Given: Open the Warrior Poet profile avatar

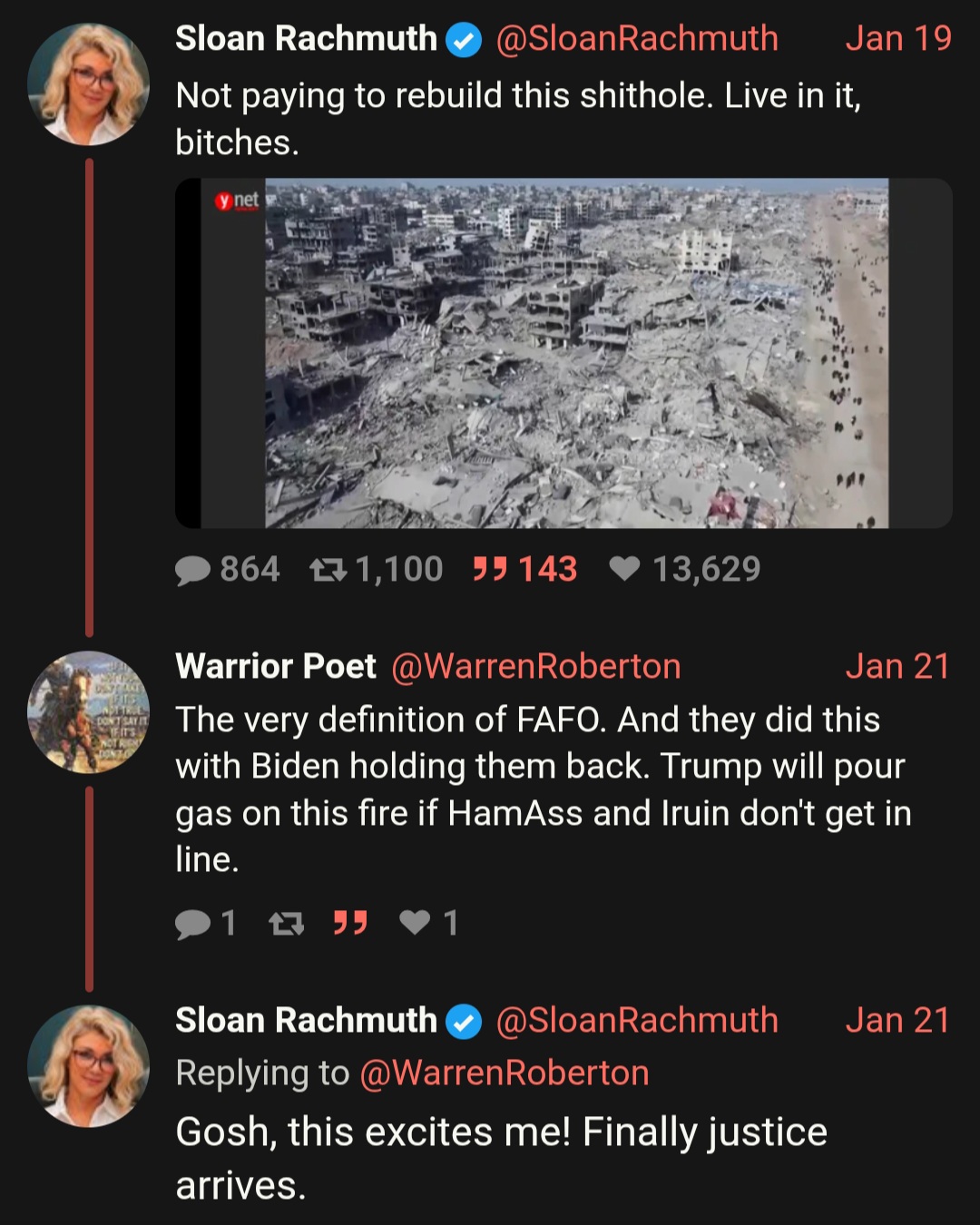Looking at the screenshot, I should 89,712.
